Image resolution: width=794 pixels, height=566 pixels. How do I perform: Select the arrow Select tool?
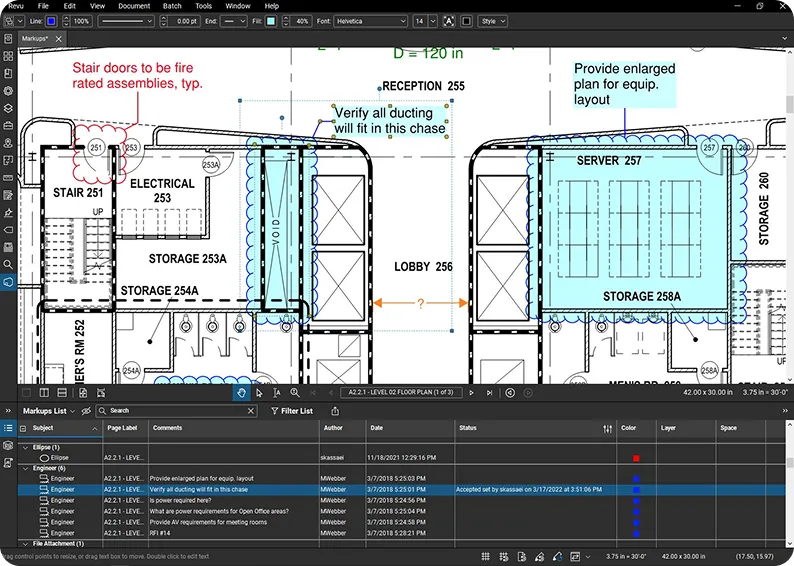point(259,393)
